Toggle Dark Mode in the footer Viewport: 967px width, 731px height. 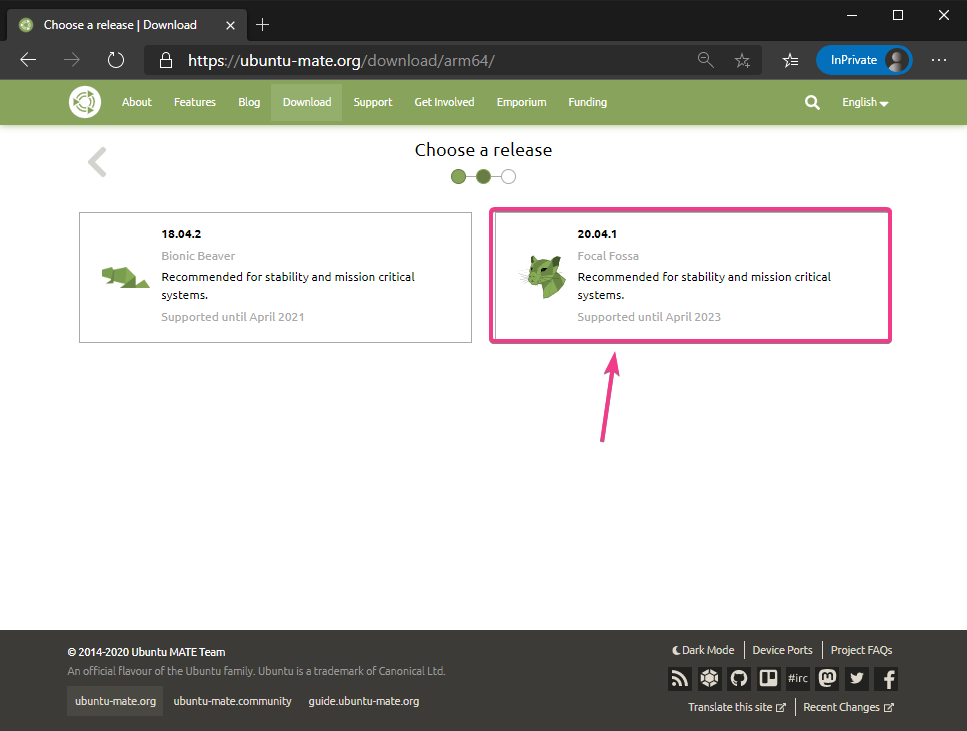tap(703, 650)
